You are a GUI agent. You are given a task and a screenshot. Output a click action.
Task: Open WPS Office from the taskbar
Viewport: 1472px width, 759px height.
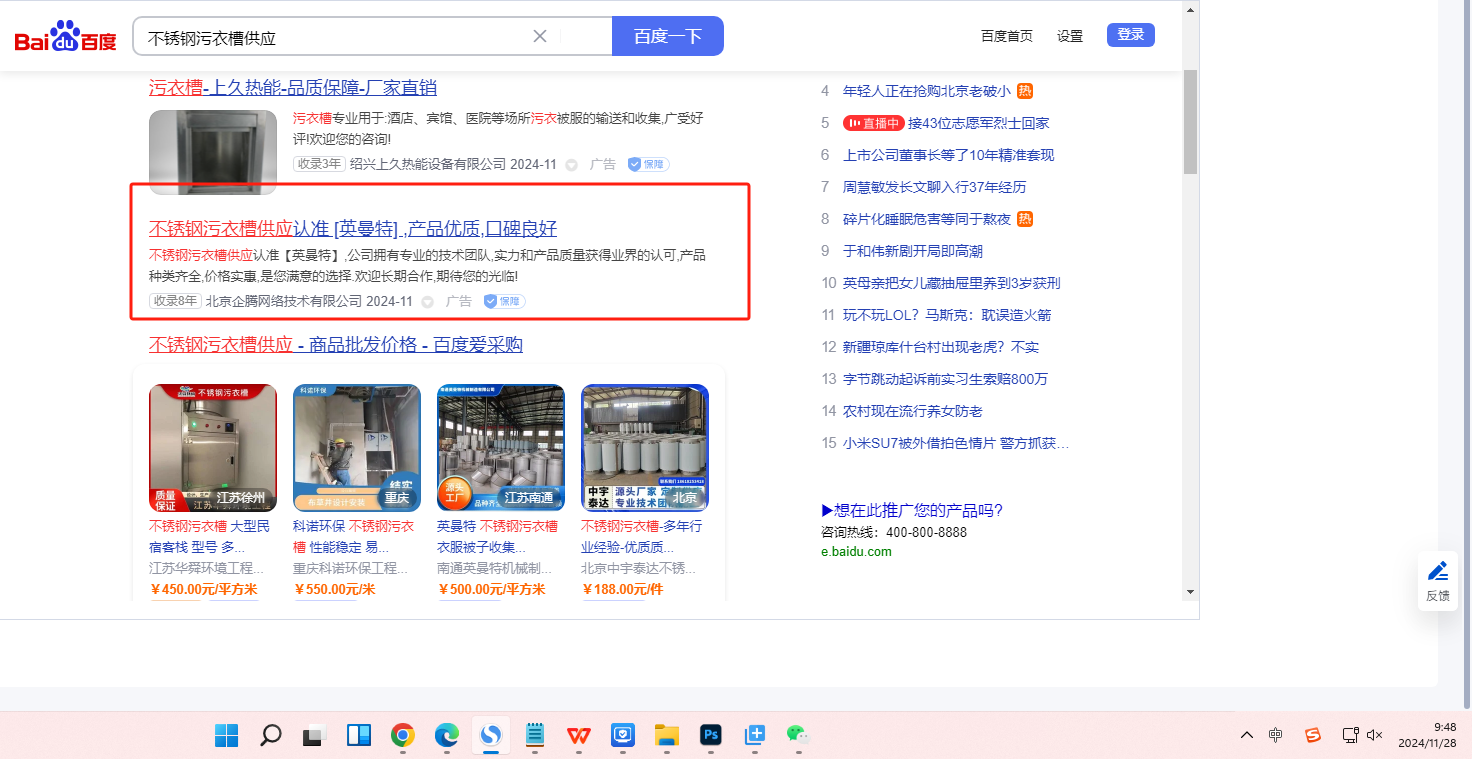click(x=579, y=736)
